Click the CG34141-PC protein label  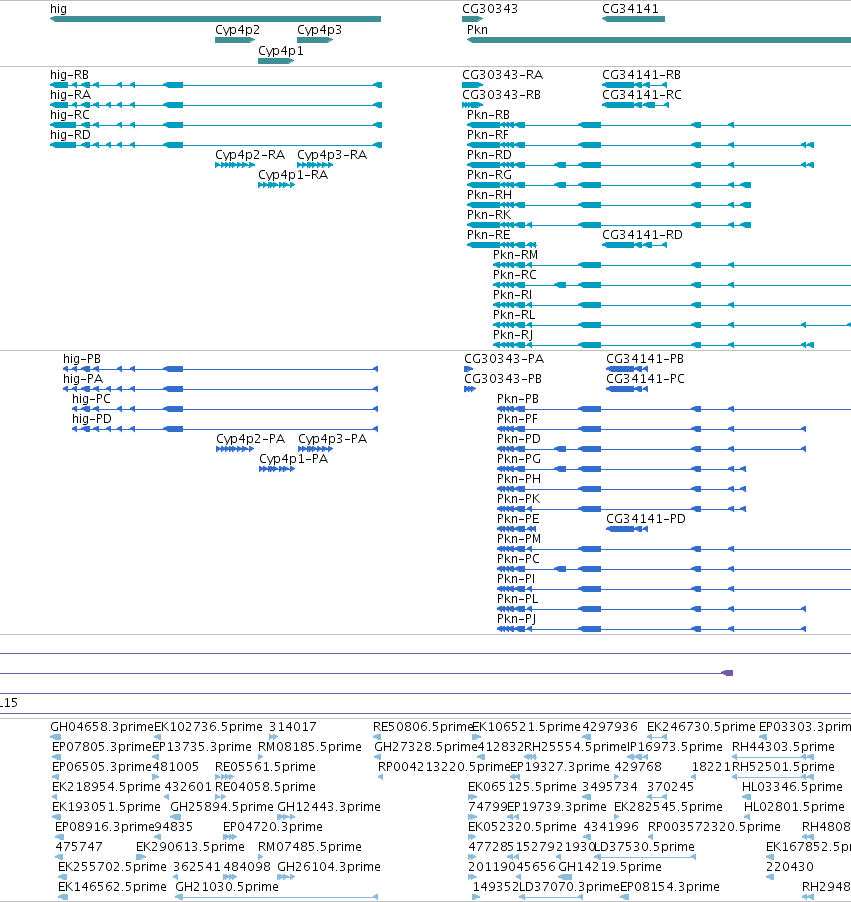coord(645,379)
